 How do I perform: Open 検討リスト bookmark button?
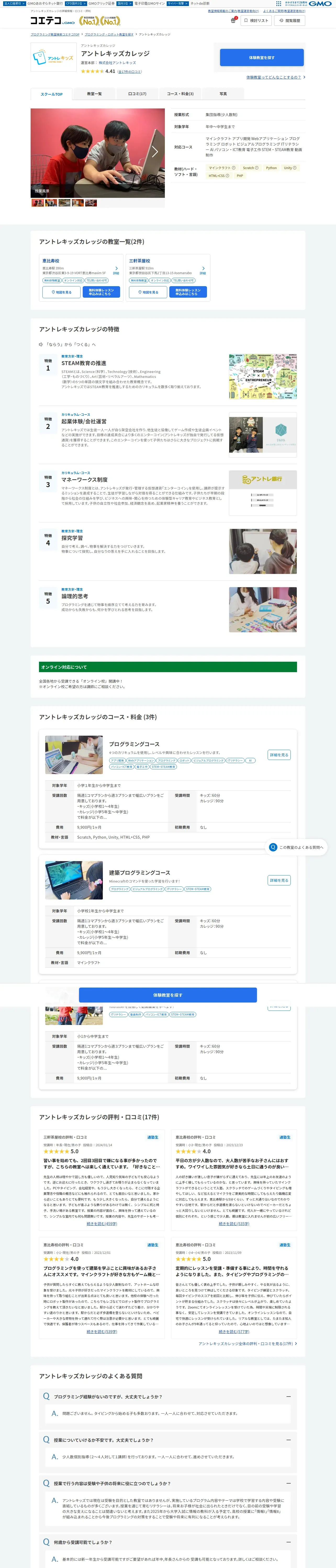(x=256, y=21)
